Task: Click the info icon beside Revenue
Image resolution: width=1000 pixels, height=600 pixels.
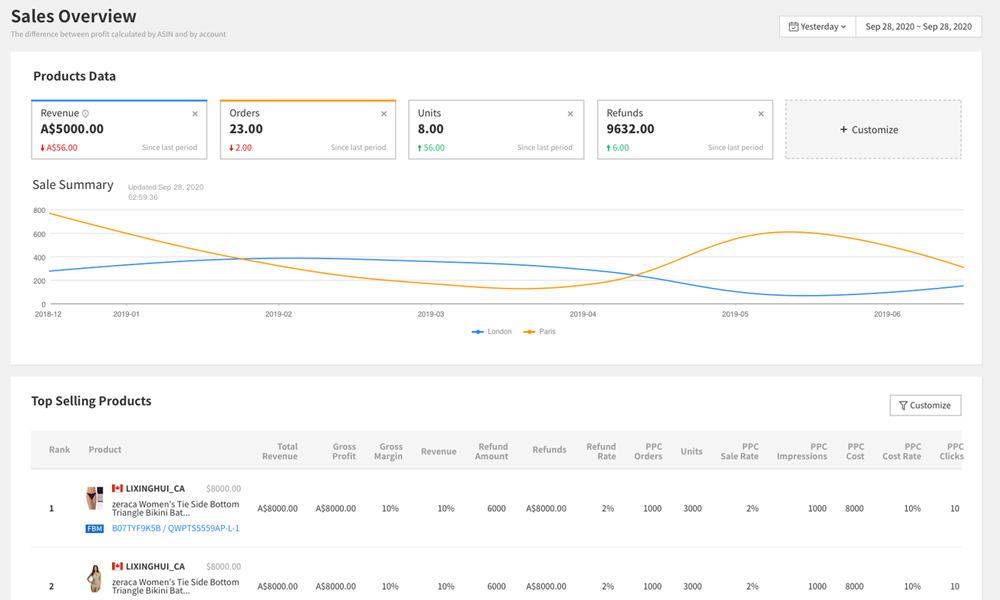Action: [x=86, y=114]
